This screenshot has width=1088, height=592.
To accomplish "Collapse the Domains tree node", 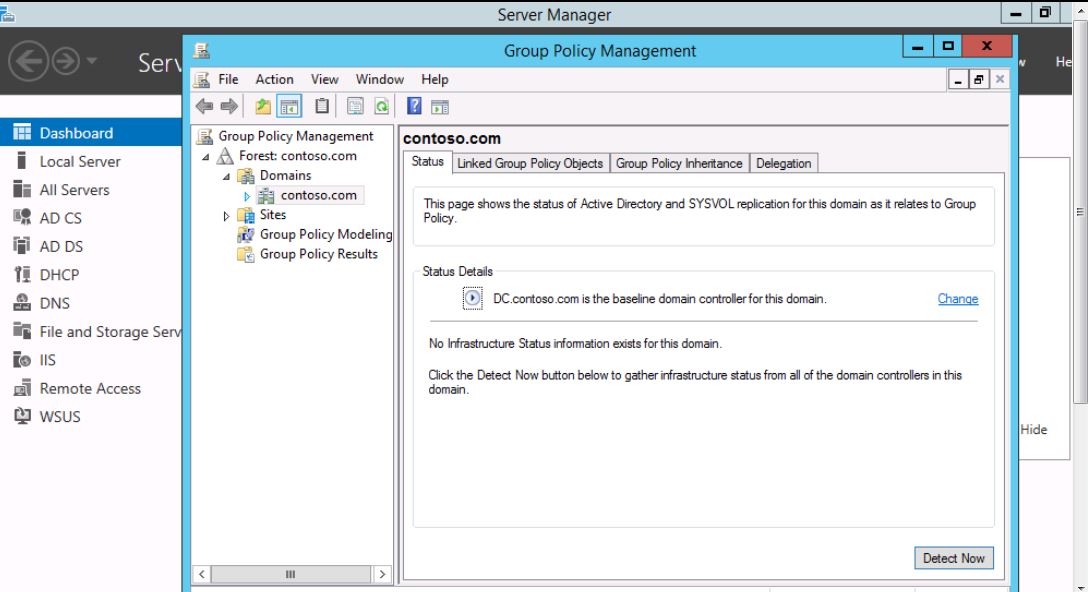I will coord(227,176).
